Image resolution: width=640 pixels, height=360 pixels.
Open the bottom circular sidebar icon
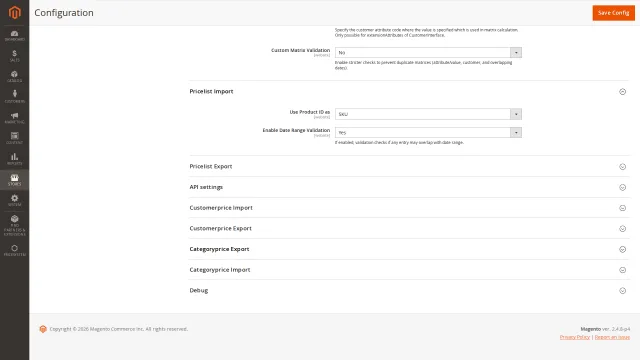click(15, 250)
